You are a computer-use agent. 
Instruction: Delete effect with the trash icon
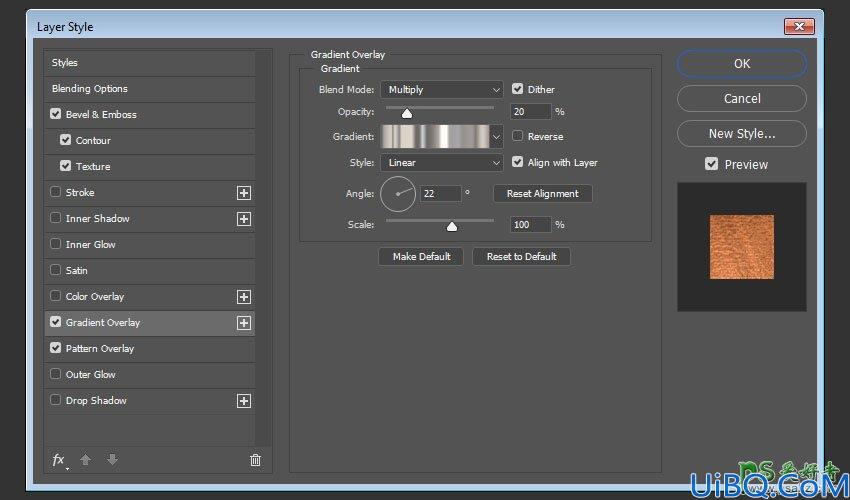pyautogui.click(x=255, y=460)
